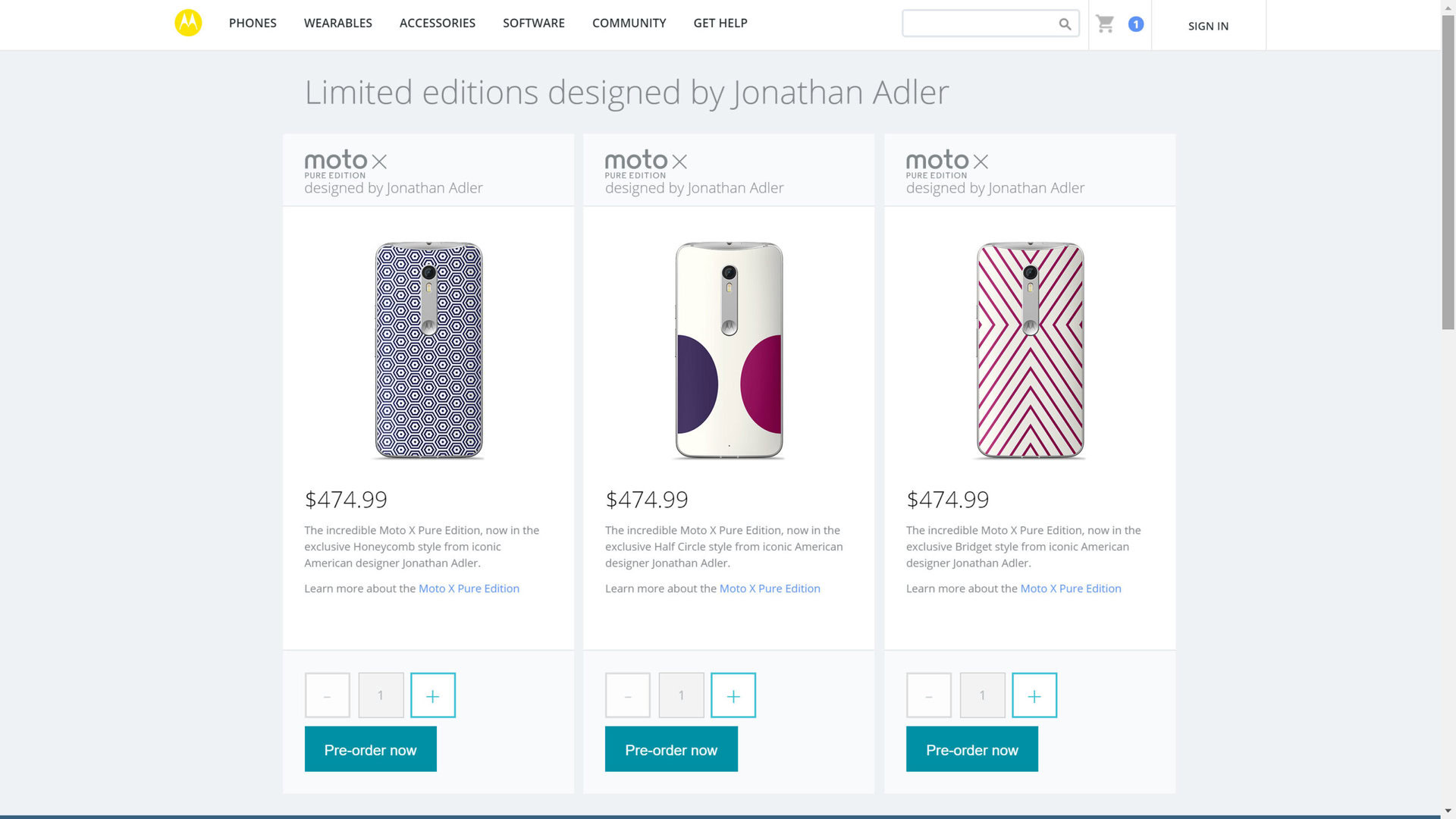Click the page vertical scrollbar thumb
The width and height of the screenshot is (1456, 819).
pyautogui.click(x=1448, y=174)
